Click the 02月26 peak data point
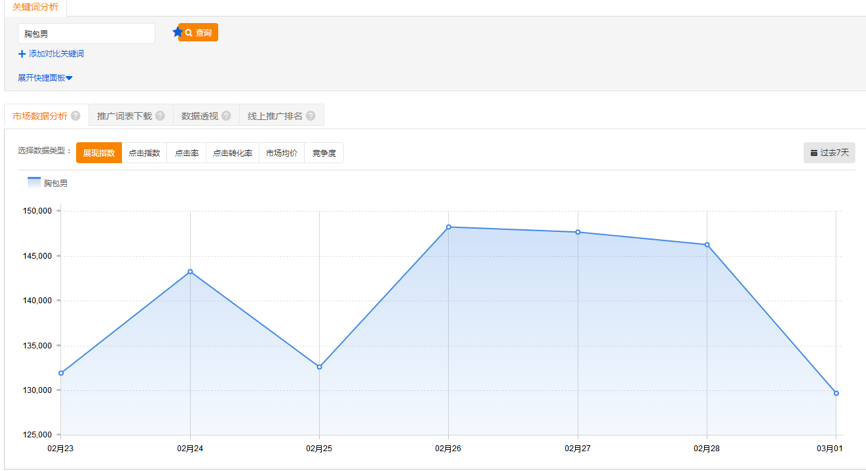This screenshot has width=866, height=471. 448,227
